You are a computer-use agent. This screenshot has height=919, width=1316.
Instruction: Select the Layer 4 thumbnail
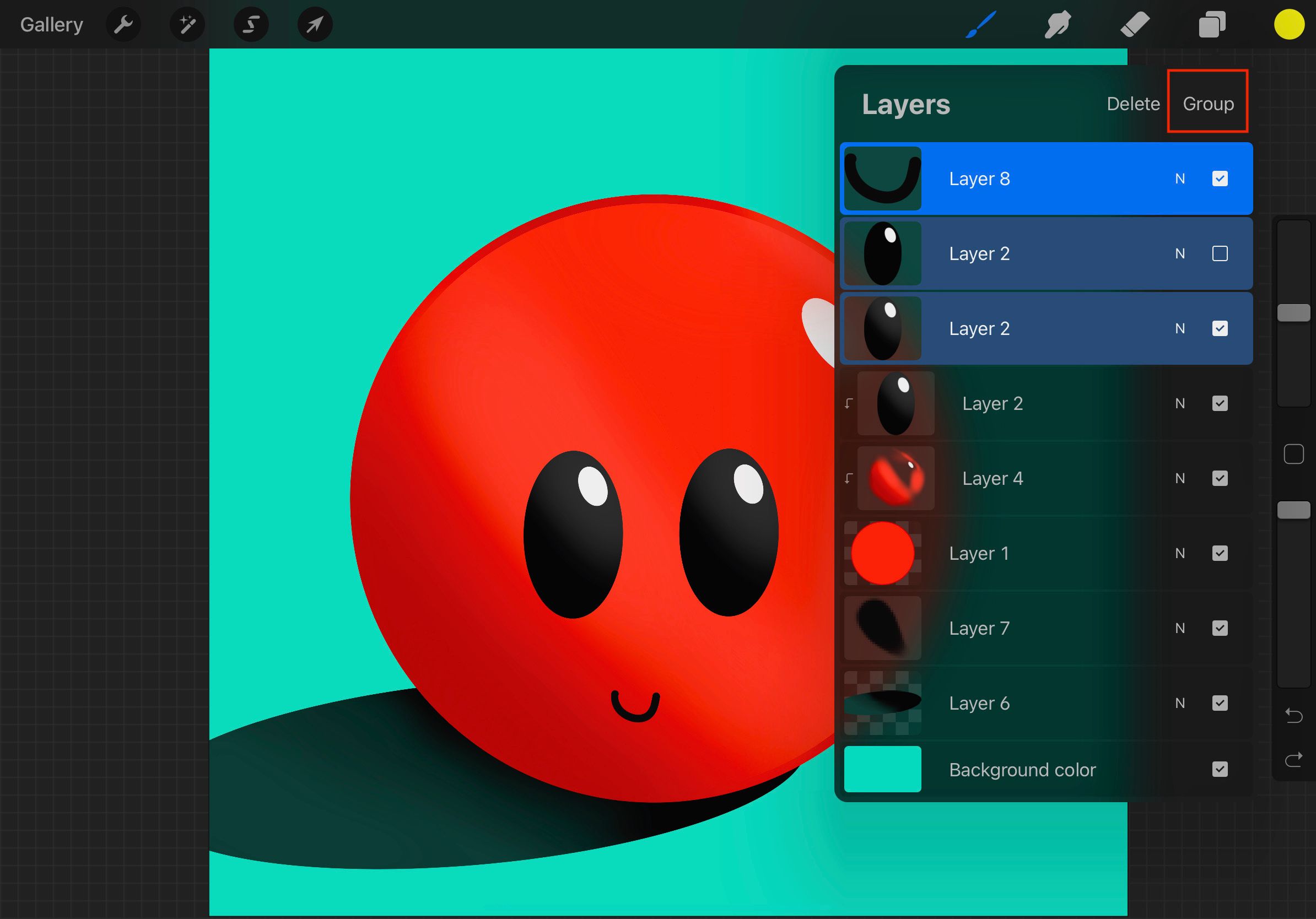click(896, 478)
